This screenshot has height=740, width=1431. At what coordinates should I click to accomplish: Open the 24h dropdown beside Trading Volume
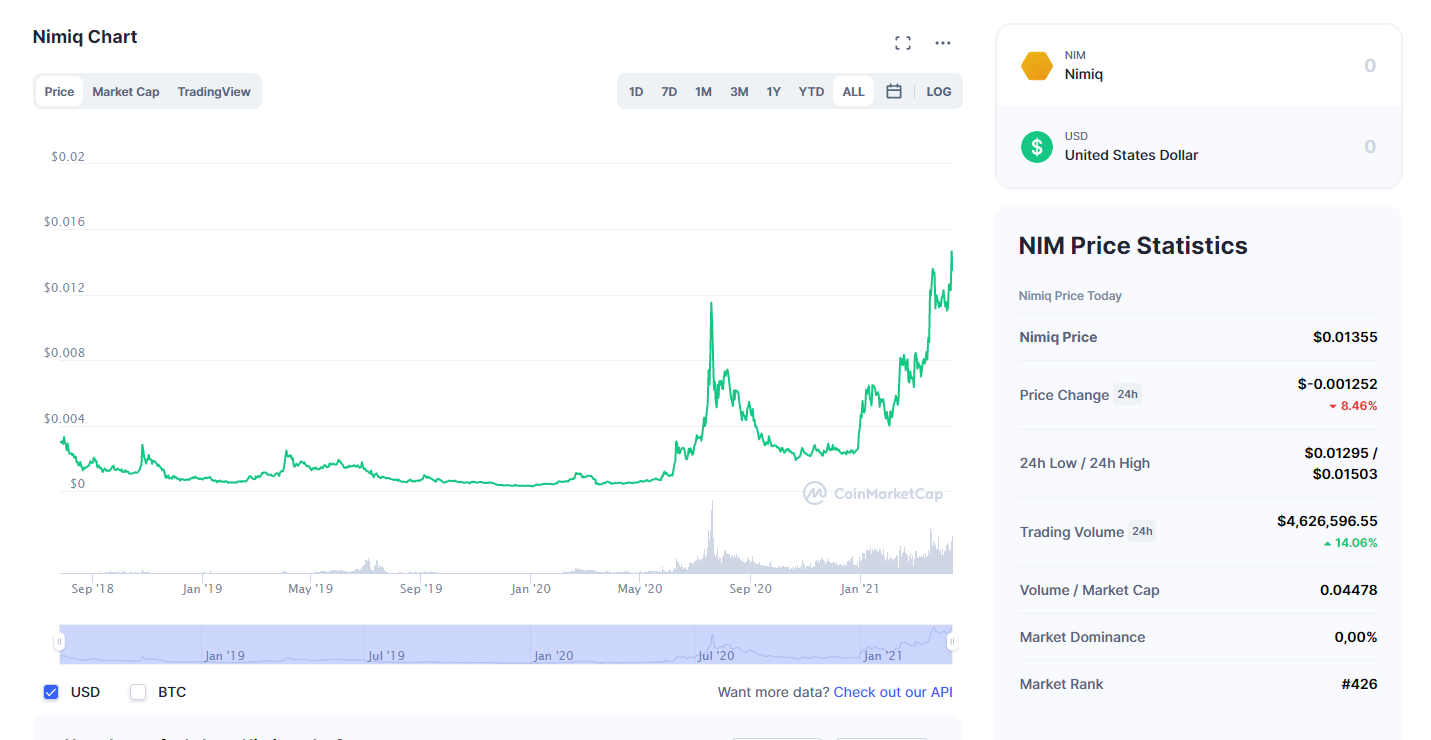[x=1142, y=531]
